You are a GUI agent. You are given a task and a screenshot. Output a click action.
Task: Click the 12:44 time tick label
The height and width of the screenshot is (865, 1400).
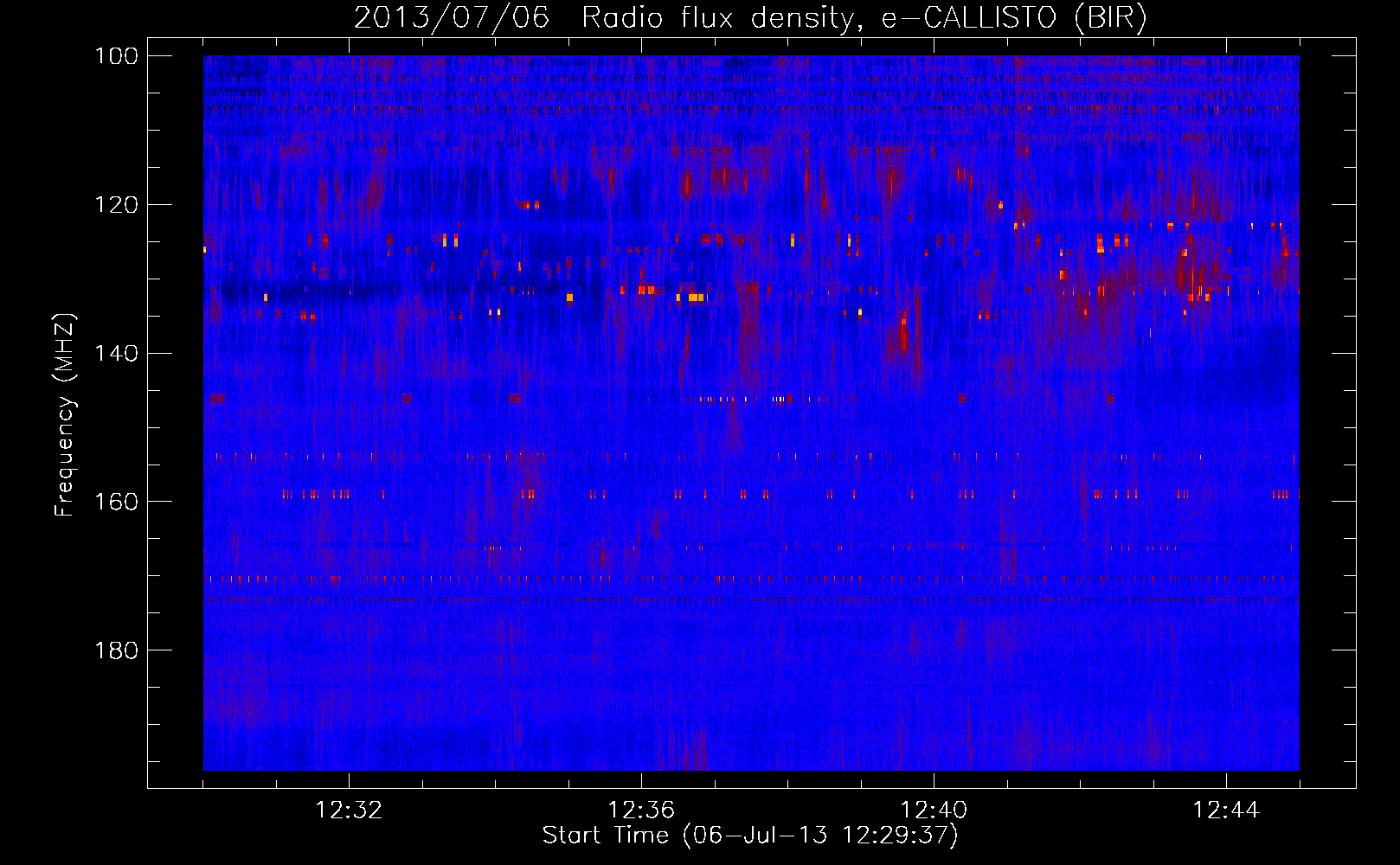click(1226, 811)
